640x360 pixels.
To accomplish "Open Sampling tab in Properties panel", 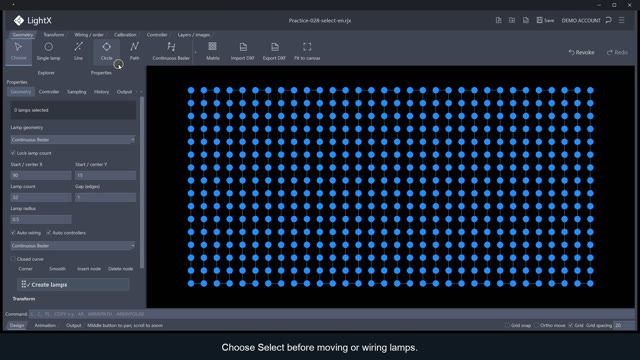I will (x=76, y=92).
